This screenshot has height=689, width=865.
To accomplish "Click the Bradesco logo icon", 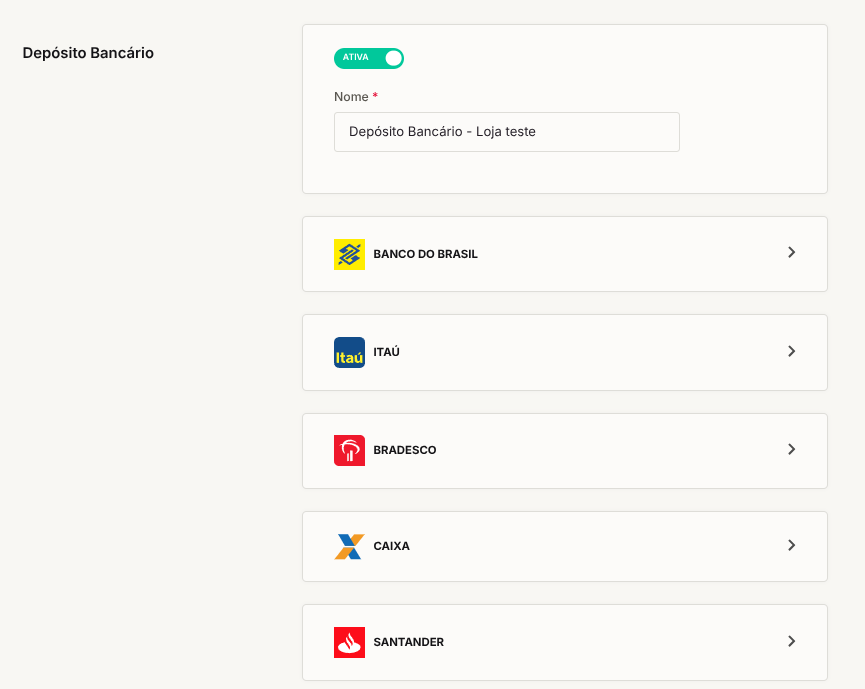I will (x=349, y=450).
